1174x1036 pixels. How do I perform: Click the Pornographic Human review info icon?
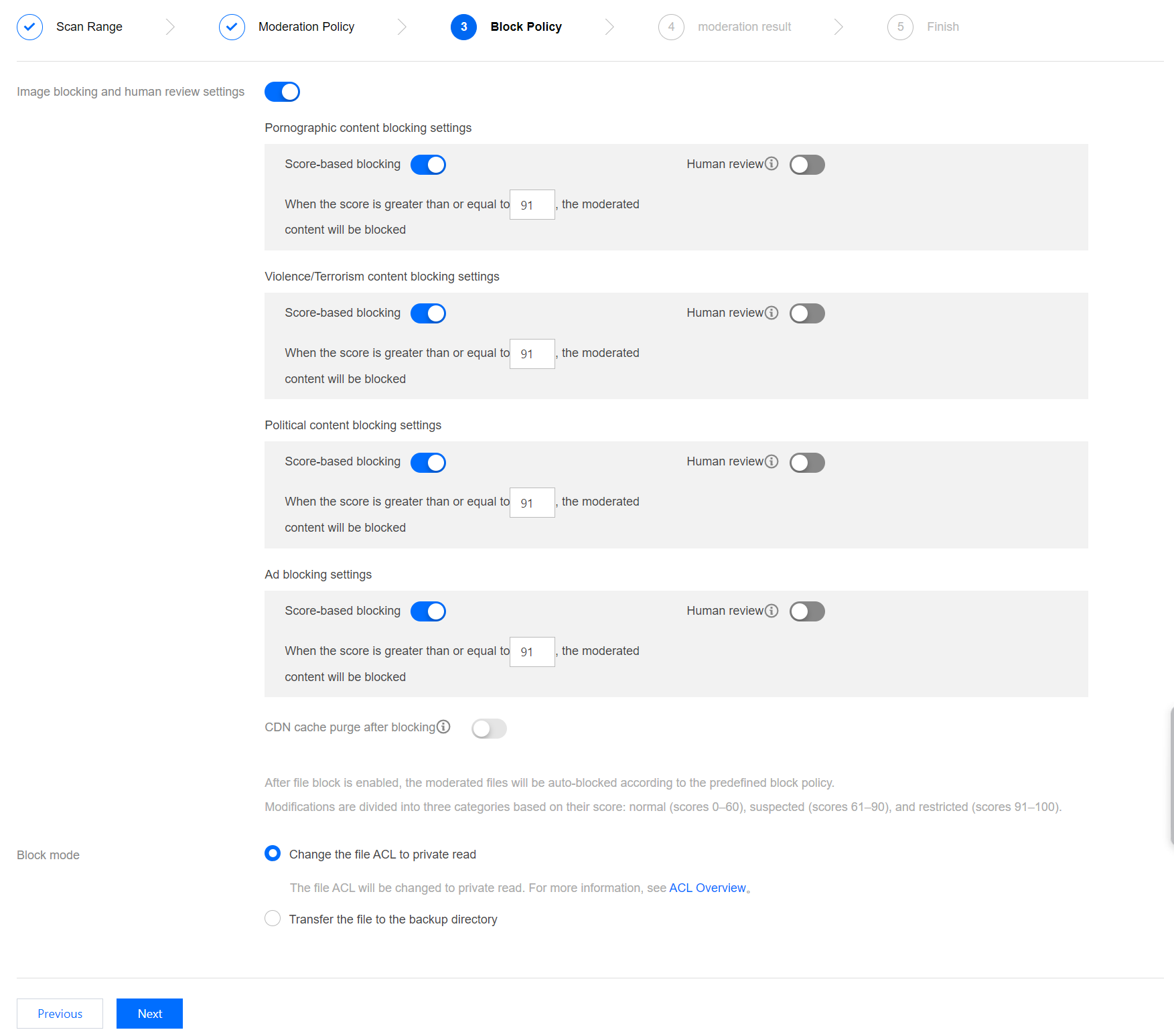[772, 163]
